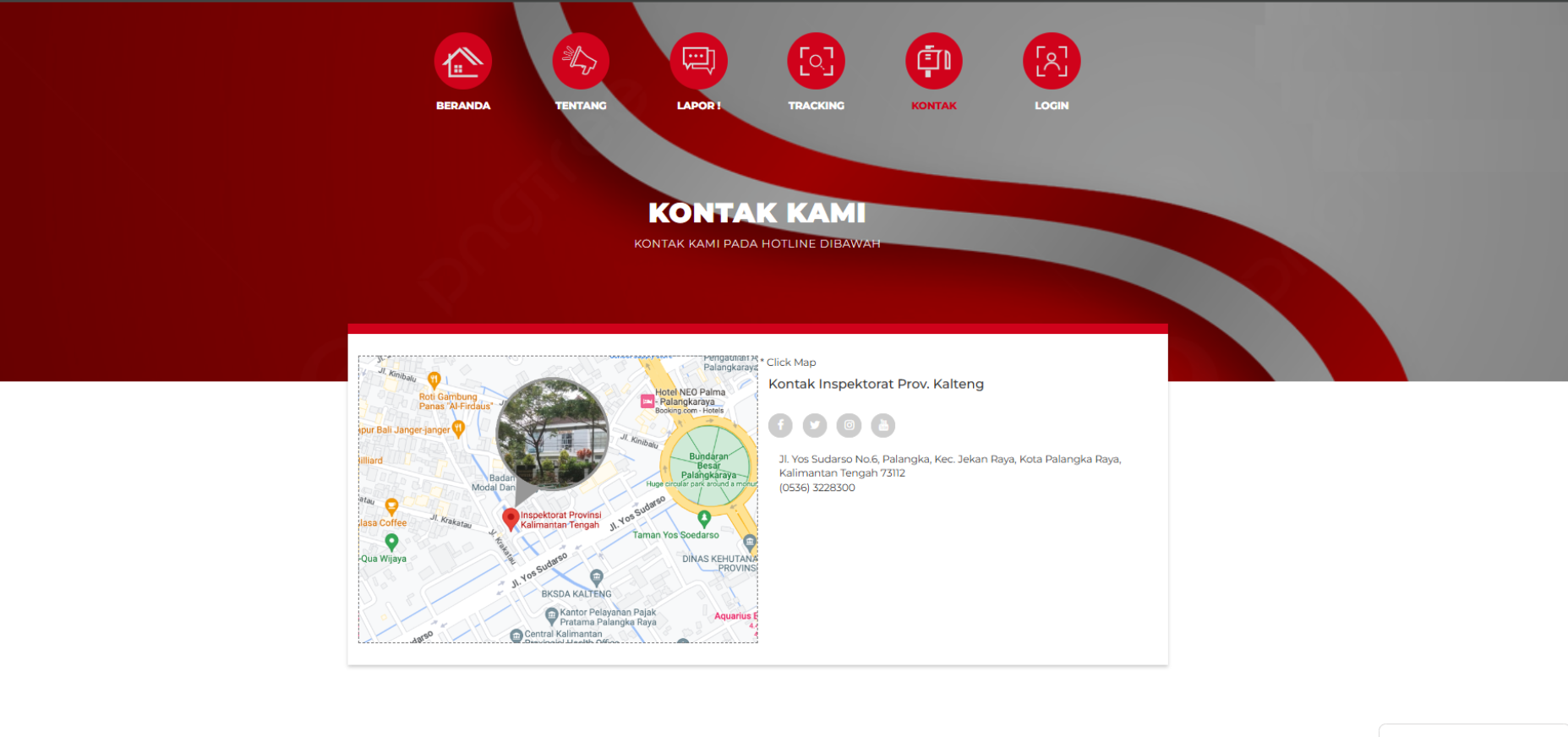Click the phone number (0536) 3228300
Image resolution: width=1568 pixels, height=737 pixels.
(817, 488)
